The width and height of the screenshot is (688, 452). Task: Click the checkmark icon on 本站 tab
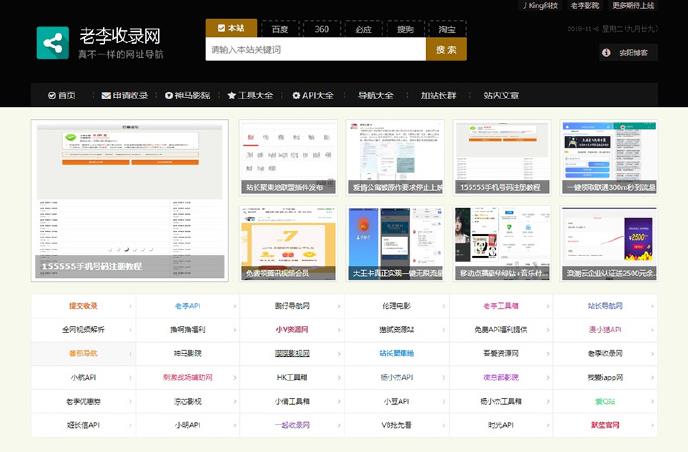(221, 28)
